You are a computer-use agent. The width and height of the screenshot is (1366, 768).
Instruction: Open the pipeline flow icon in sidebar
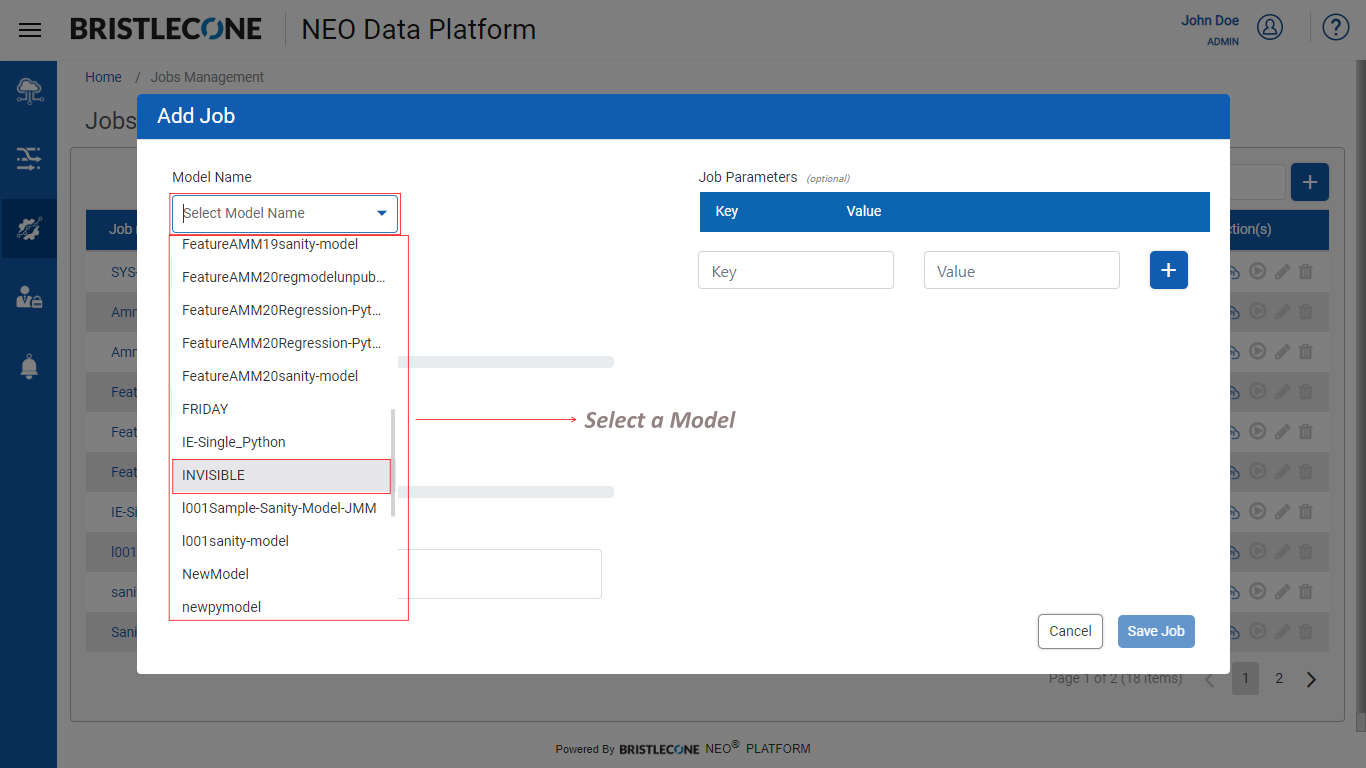coord(29,159)
